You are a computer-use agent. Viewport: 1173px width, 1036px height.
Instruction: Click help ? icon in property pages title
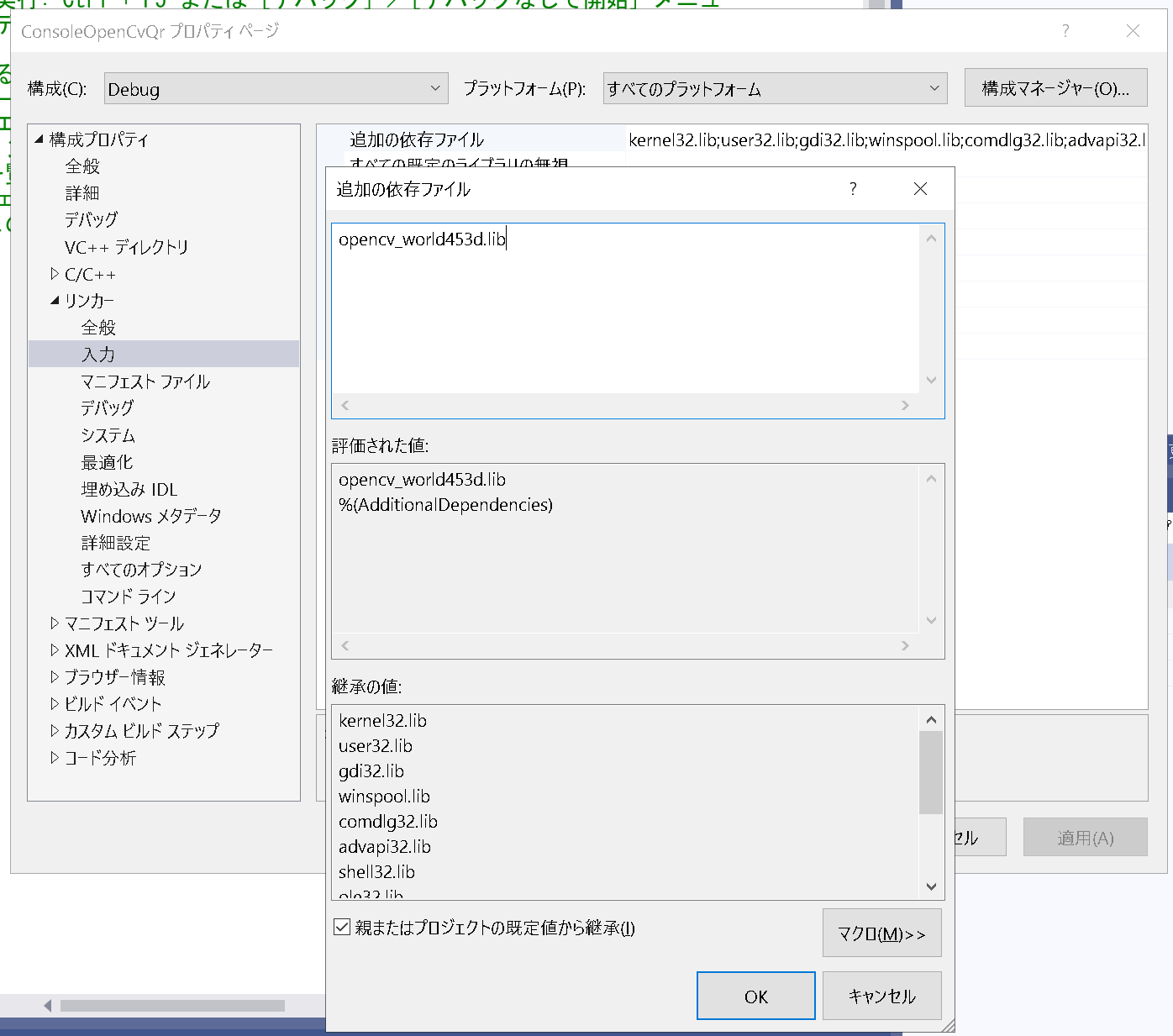coord(1065,31)
